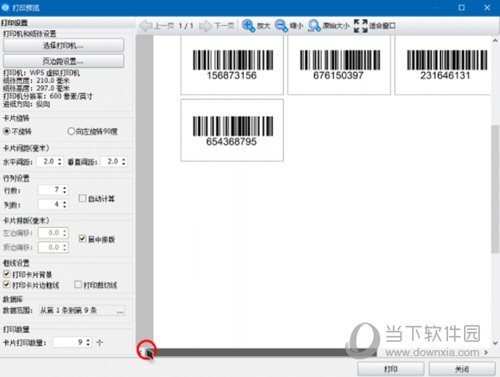
Task: Toggle print card border lines checkbox
Action: pos(6,285)
